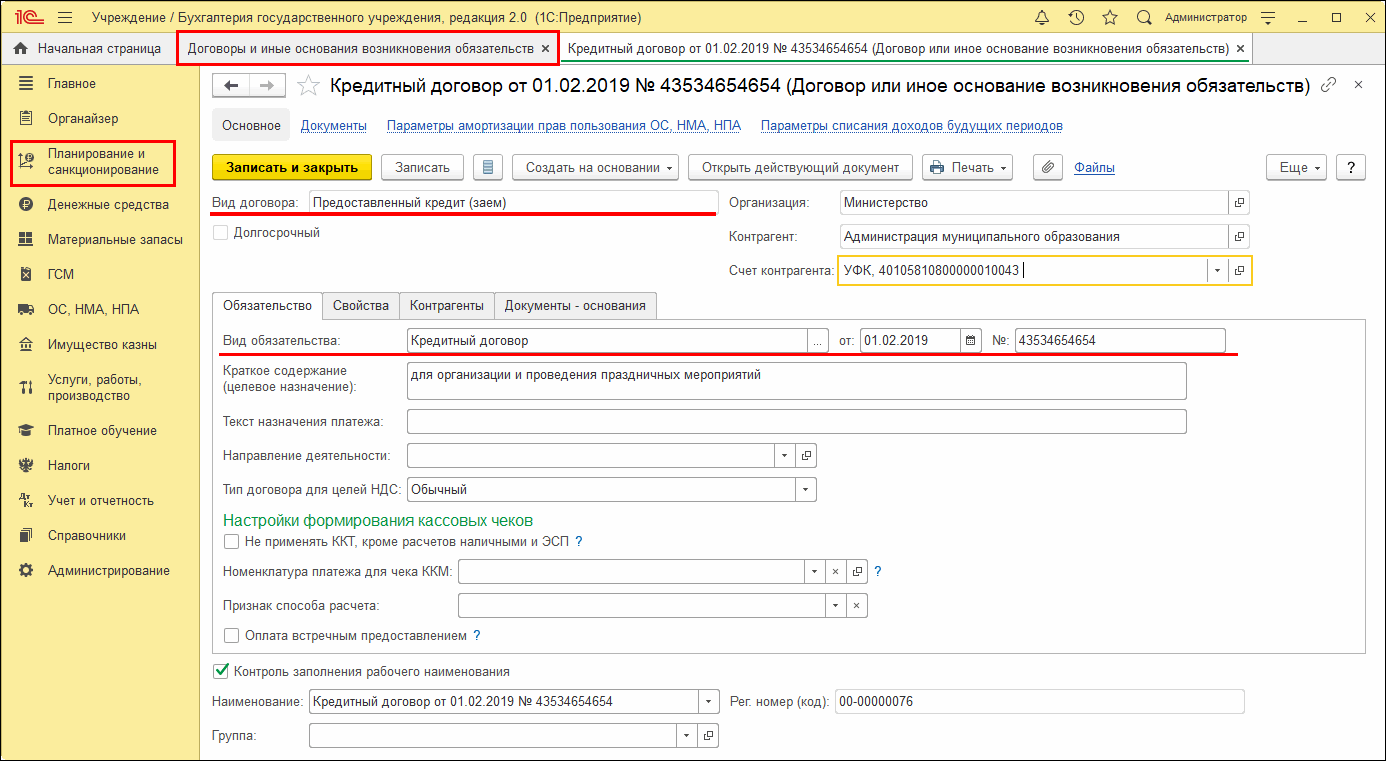1386x761 pixels.
Task: Open Контрагент field's open-form icon
Action: click(1240, 237)
